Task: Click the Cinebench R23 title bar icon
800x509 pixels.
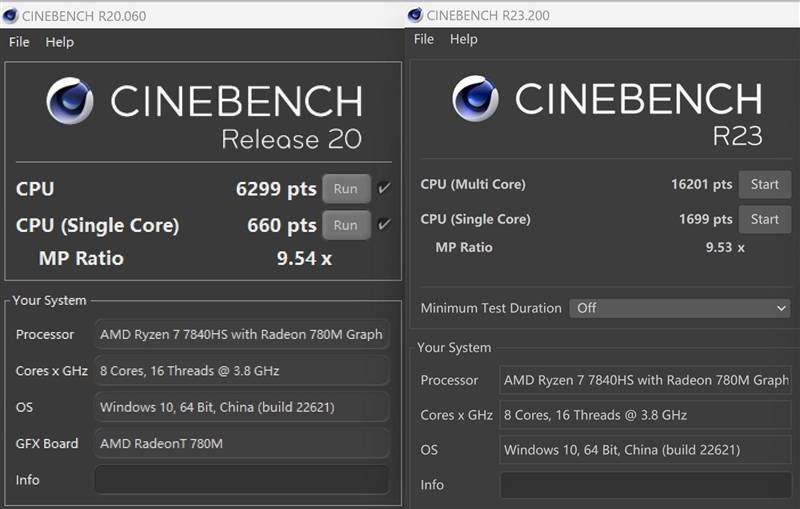Action: click(415, 15)
